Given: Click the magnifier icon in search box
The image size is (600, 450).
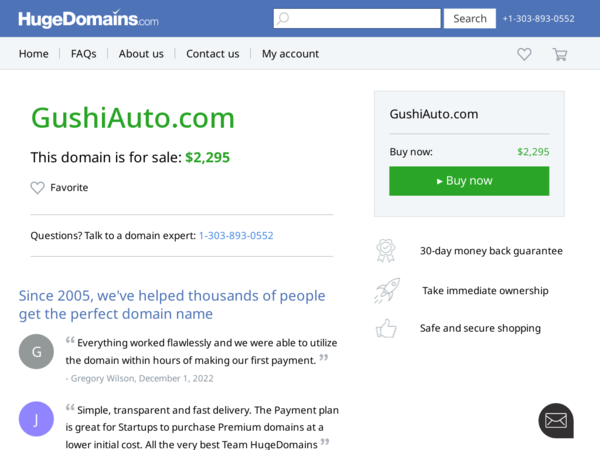Looking at the screenshot, I should pyautogui.click(x=283, y=18).
